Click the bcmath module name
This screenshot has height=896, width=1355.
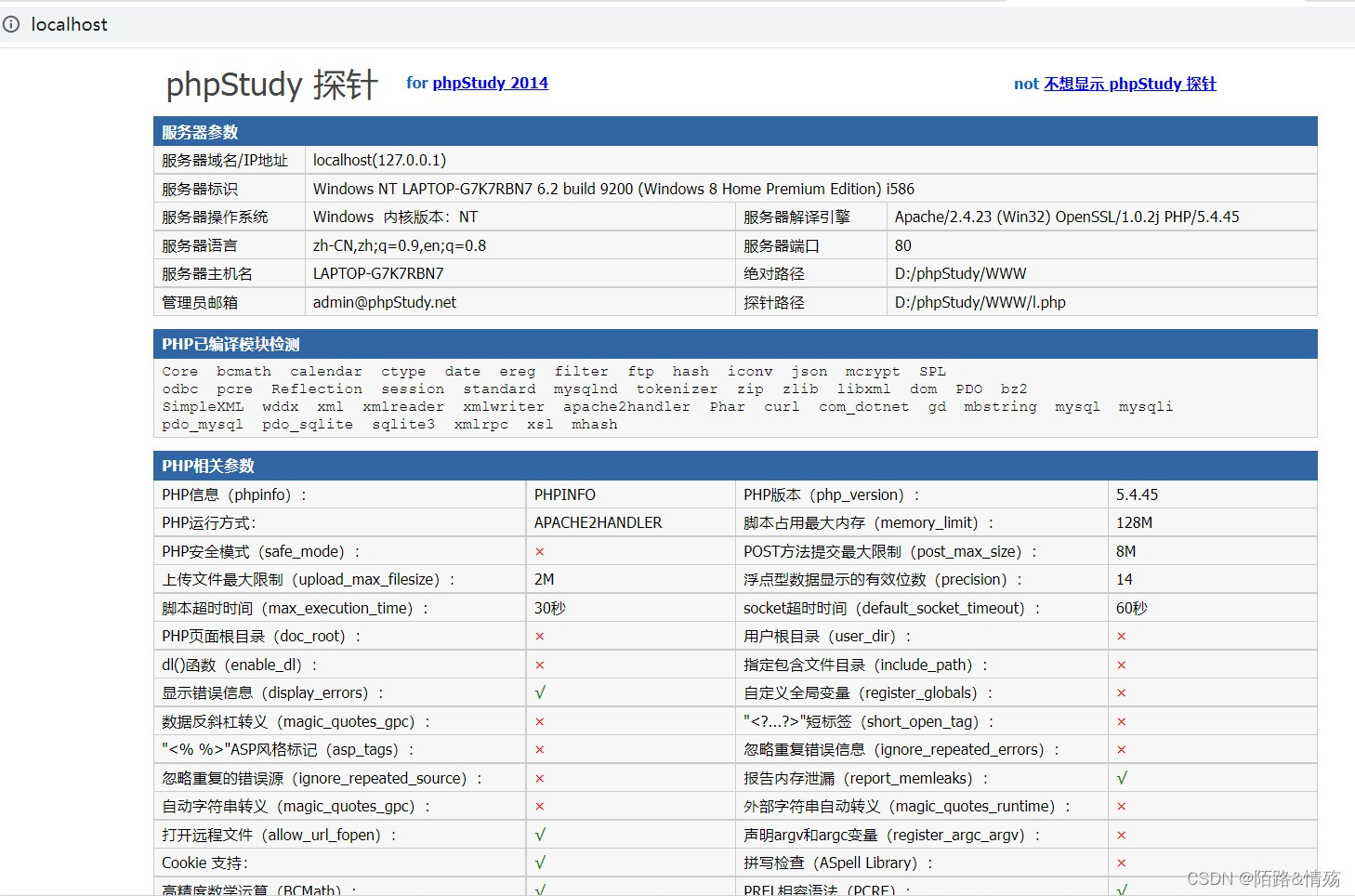(x=243, y=371)
